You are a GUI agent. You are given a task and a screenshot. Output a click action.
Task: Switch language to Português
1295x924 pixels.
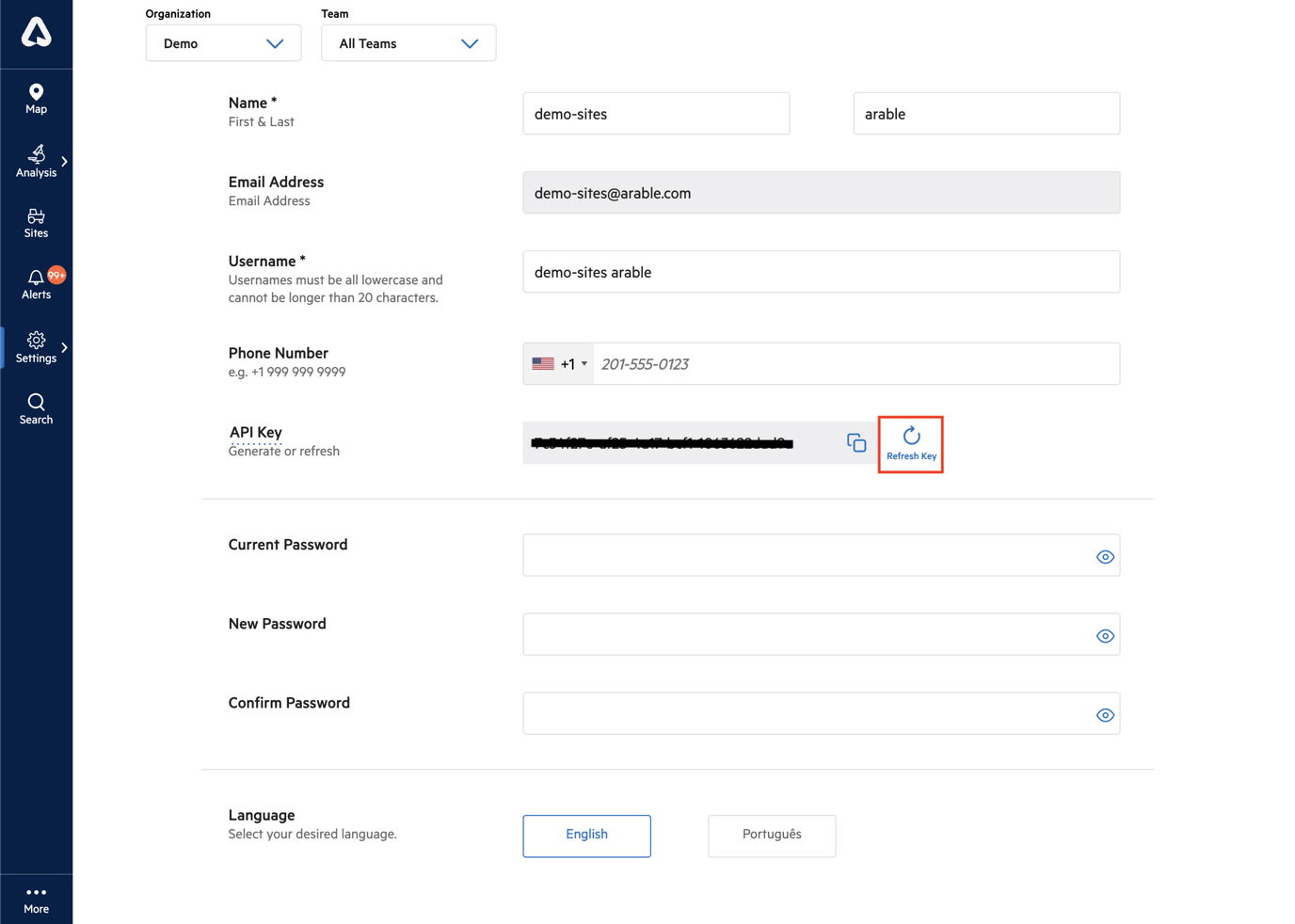pyautogui.click(x=772, y=836)
